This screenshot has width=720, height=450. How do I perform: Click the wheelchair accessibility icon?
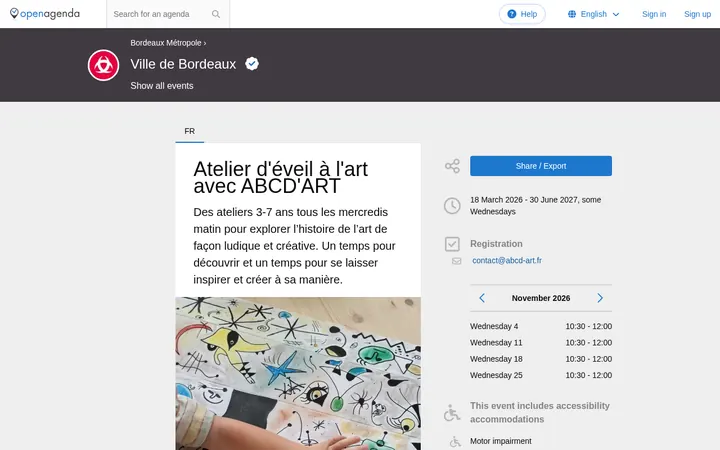click(x=452, y=412)
